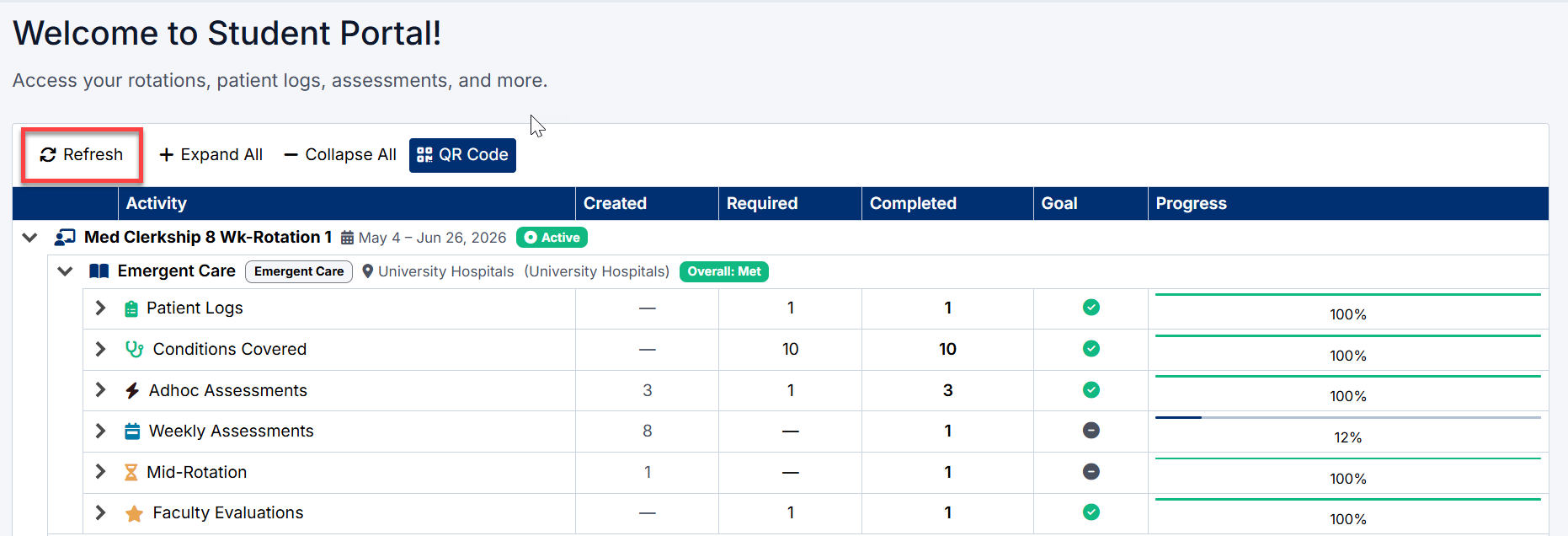Click the Faculty Evaluations star icon

tap(134, 513)
